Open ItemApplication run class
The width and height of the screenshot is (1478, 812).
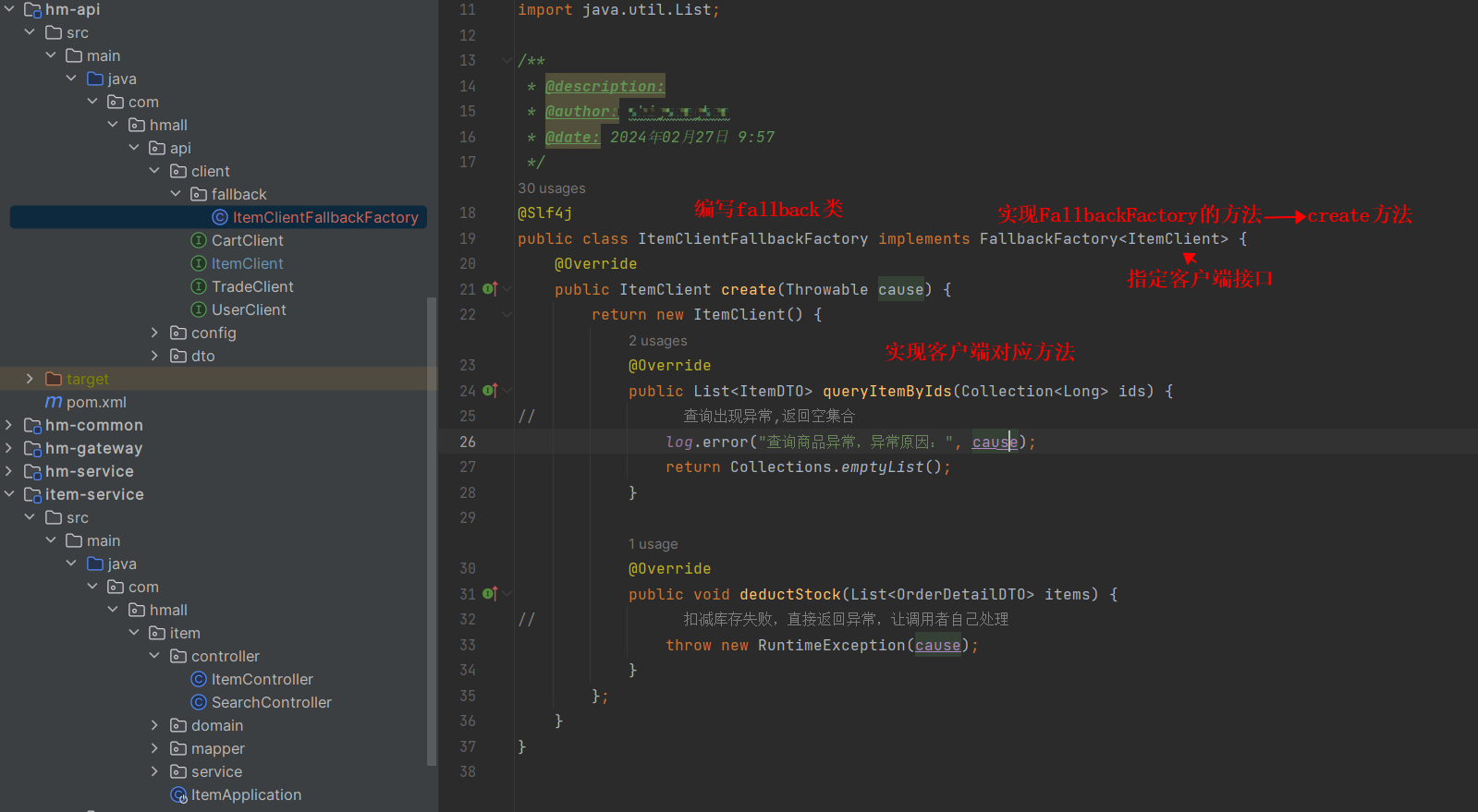coord(245,794)
